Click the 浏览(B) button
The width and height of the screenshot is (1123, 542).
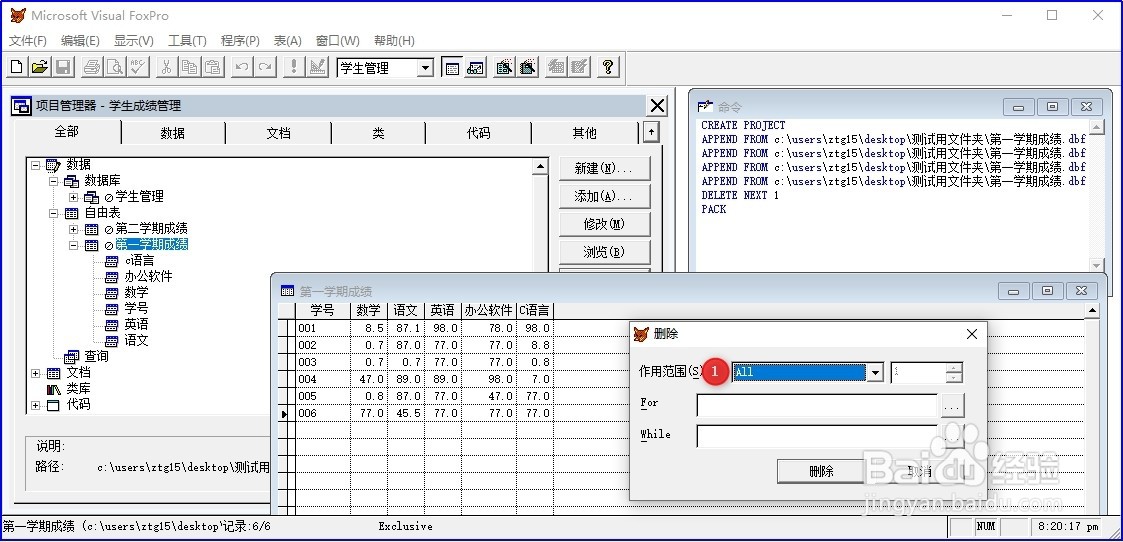[x=604, y=252]
